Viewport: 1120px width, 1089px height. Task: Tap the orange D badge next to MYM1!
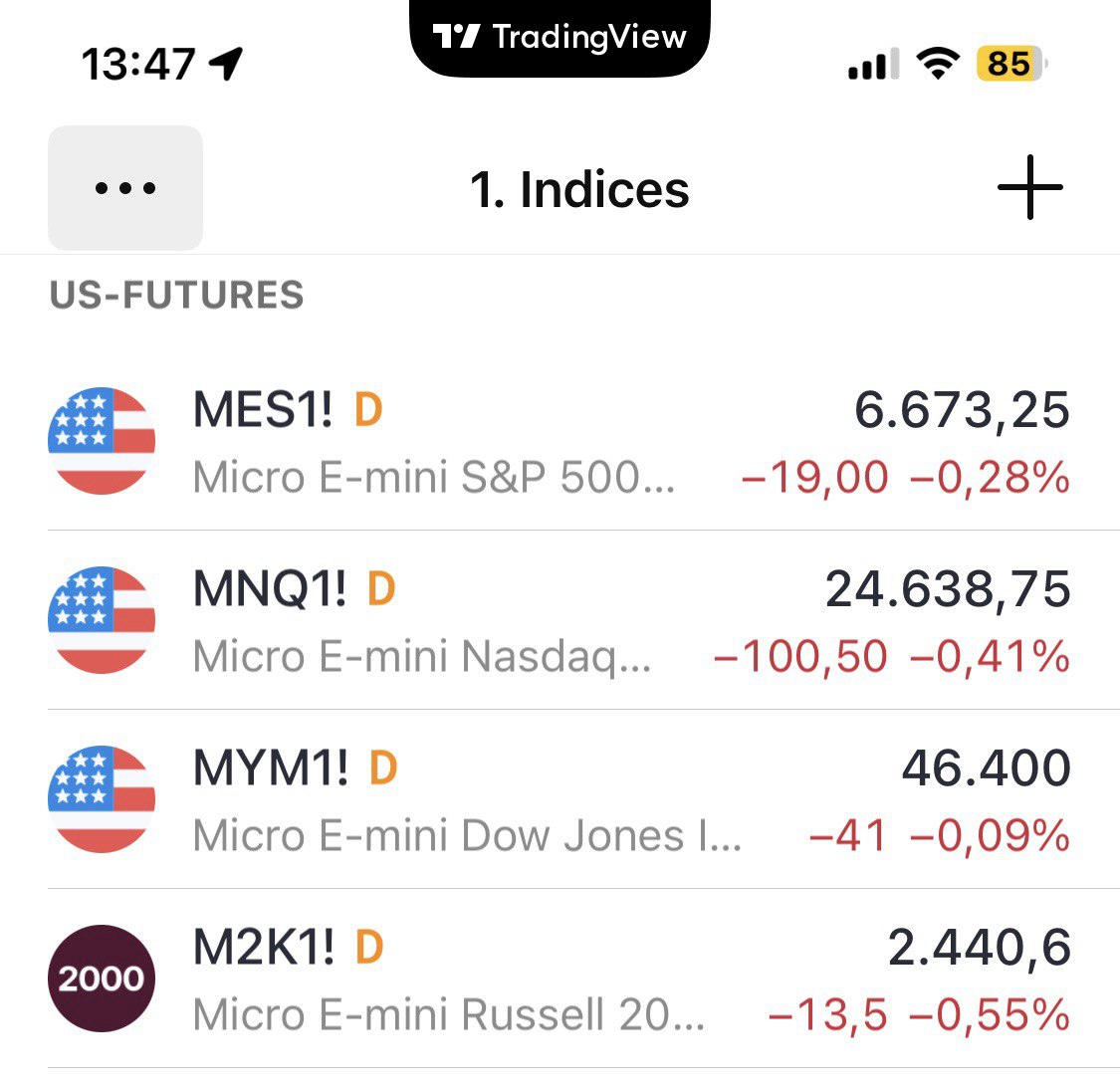click(383, 768)
